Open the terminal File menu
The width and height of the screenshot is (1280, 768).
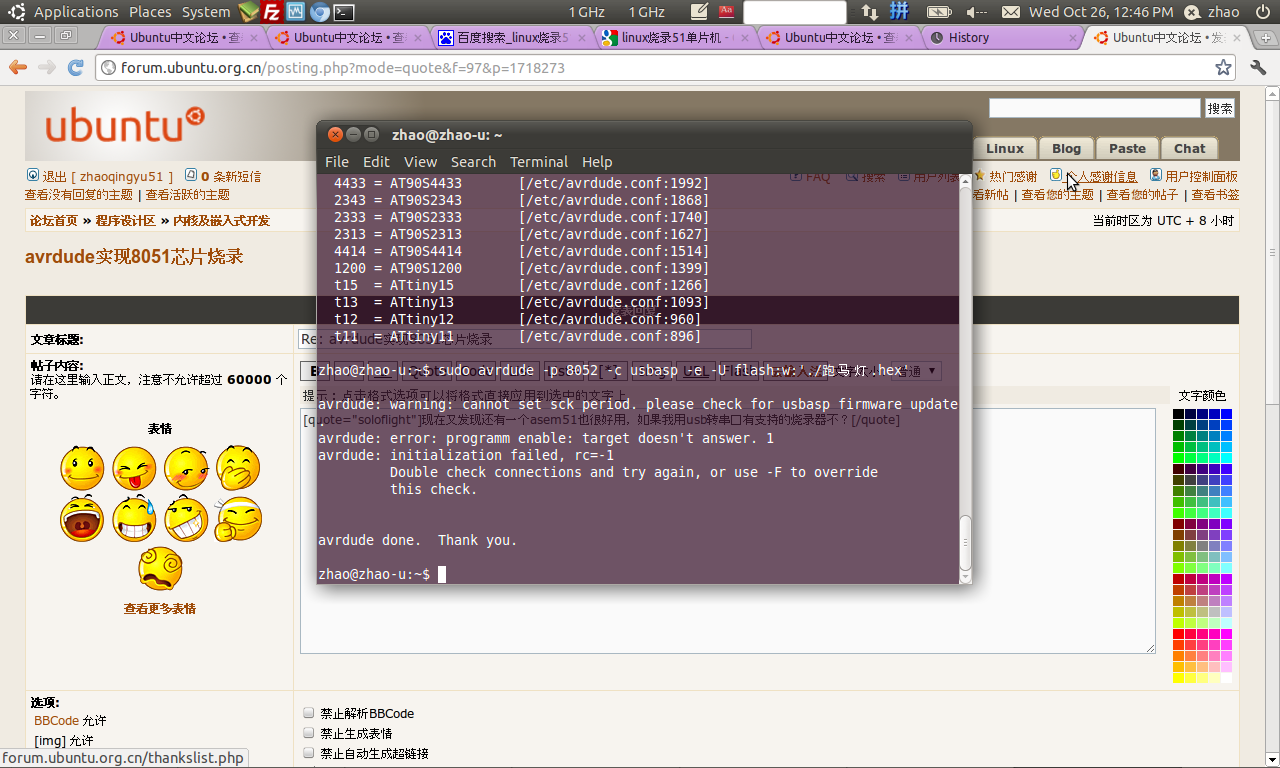point(337,162)
